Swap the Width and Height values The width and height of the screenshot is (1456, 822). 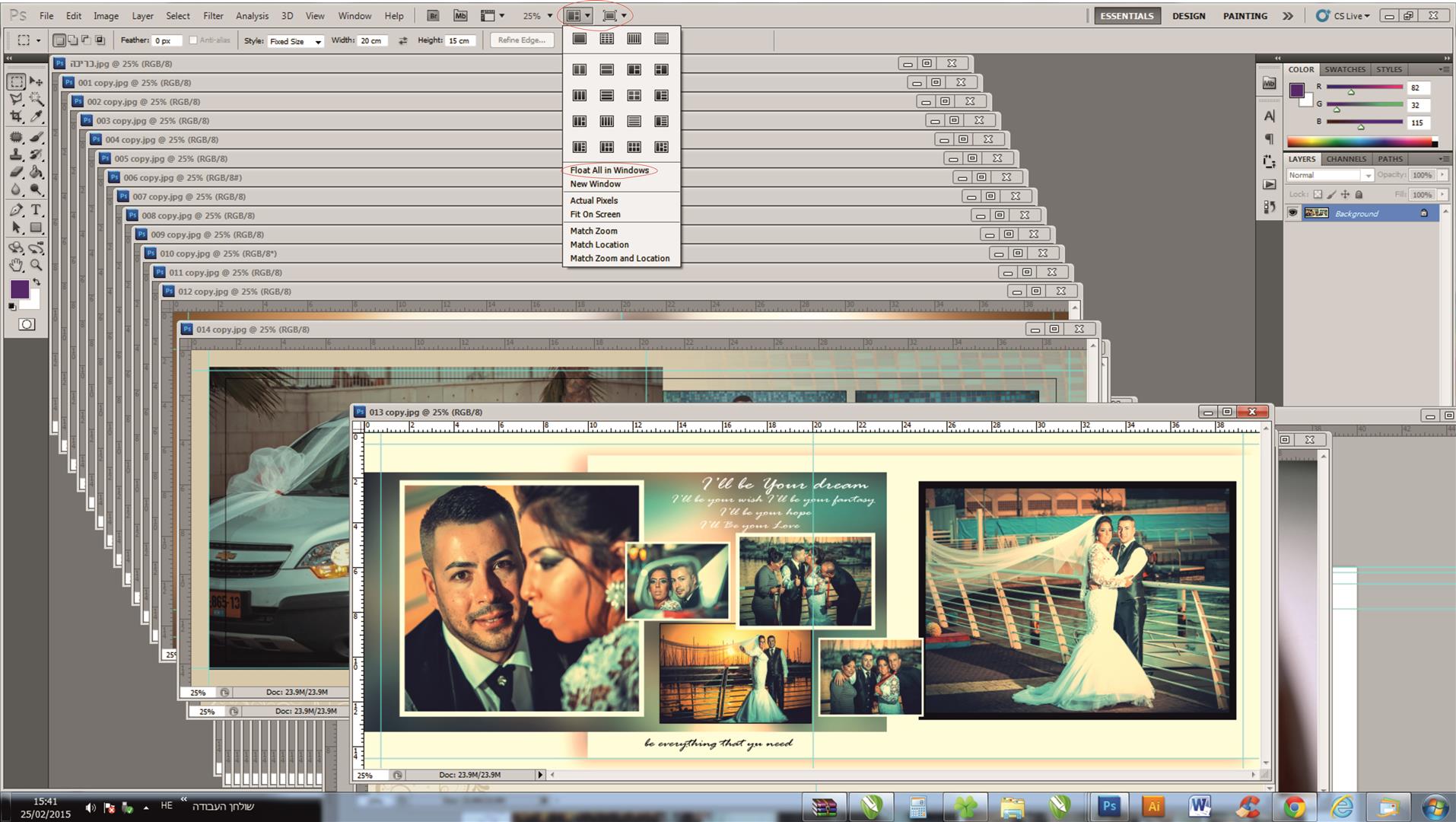click(402, 40)
